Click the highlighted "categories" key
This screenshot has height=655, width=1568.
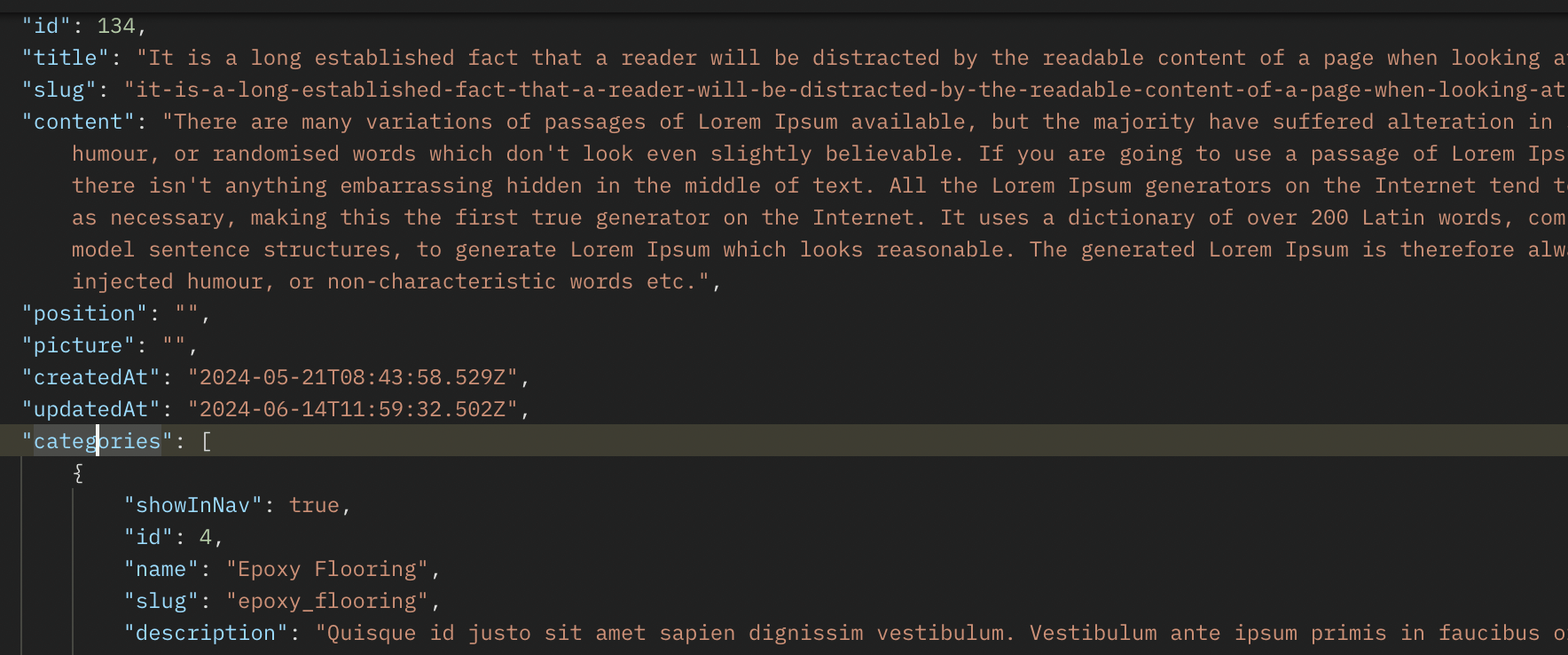click(x=98, y=441)
